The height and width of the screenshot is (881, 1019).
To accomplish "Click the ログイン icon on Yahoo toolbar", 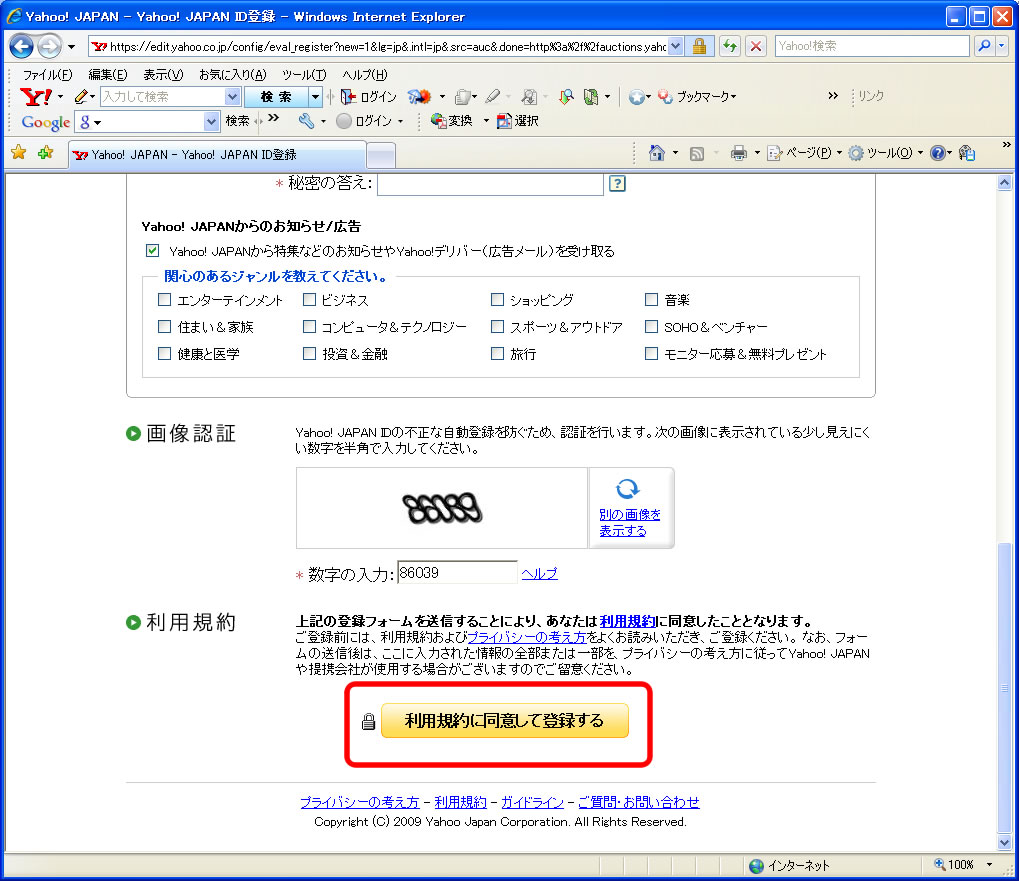I will point(348,97).
